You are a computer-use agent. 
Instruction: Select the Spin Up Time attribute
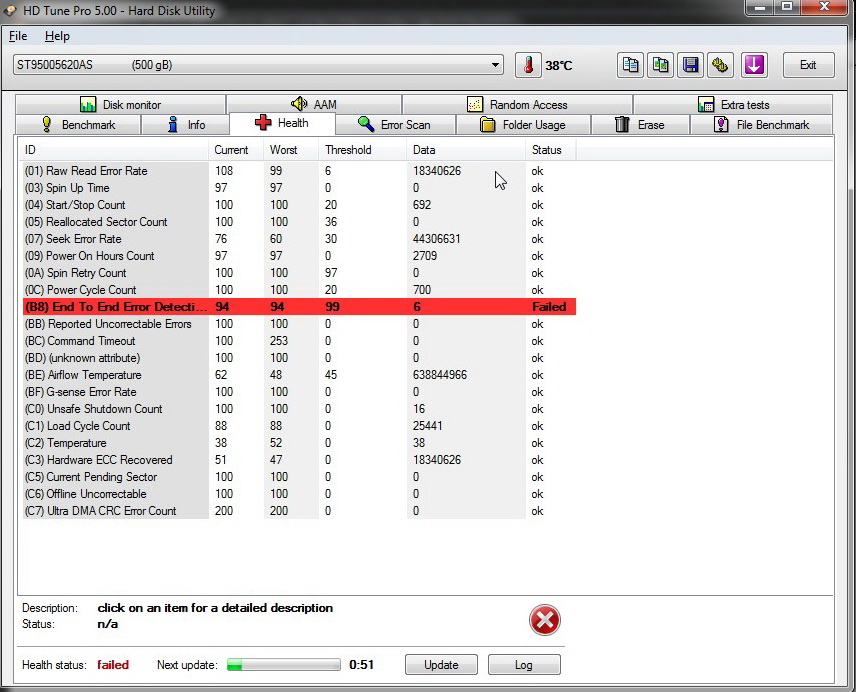[299, 188]
